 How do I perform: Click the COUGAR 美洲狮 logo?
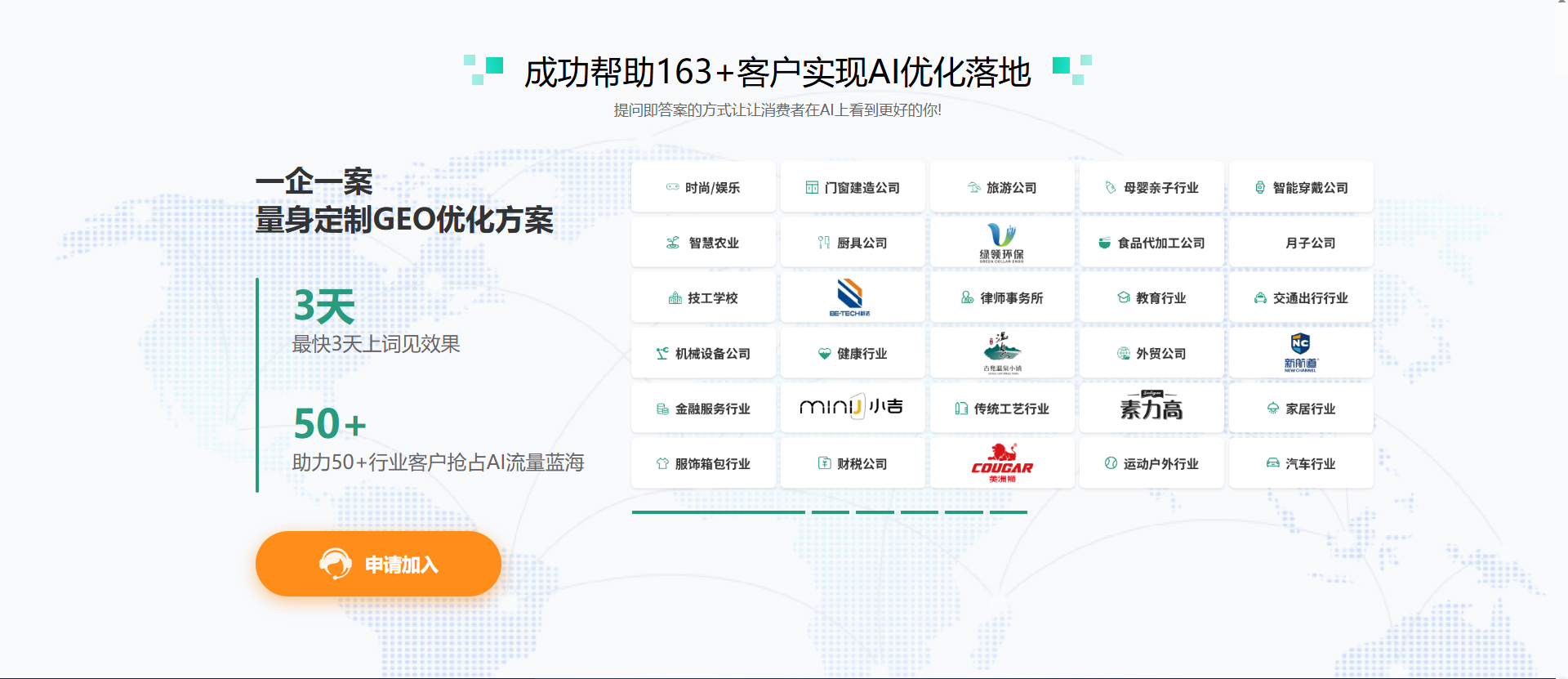[x=1002, y=463]
